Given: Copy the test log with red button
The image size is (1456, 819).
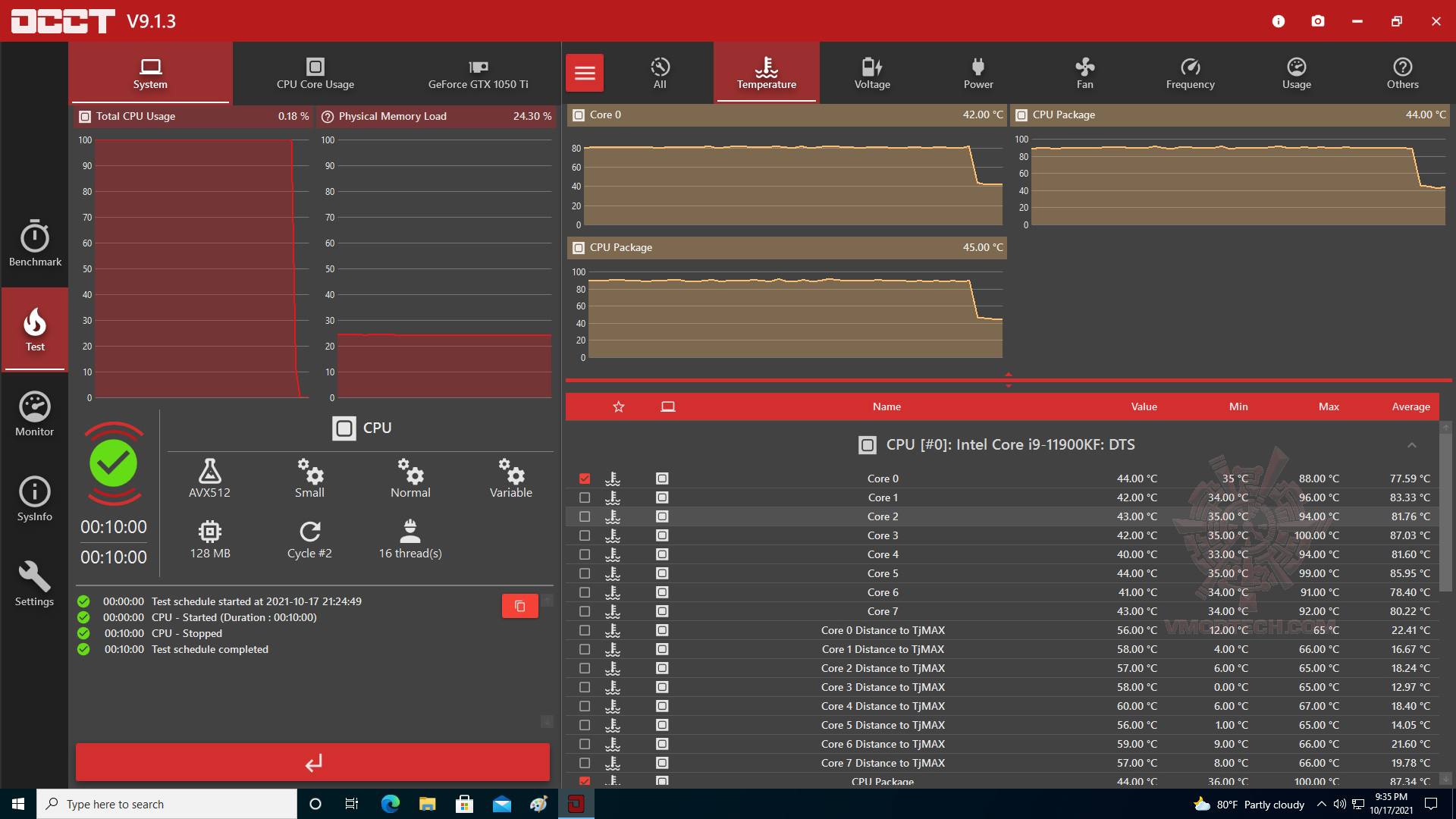Looking at the screenshot, I should tap(519, 606).
